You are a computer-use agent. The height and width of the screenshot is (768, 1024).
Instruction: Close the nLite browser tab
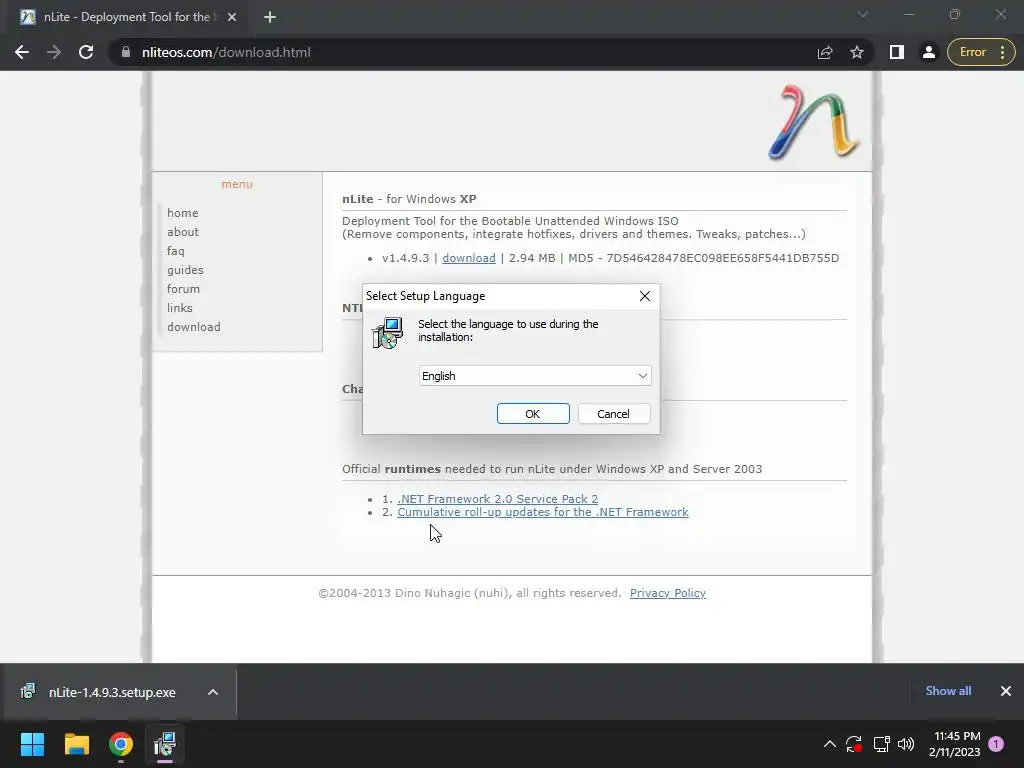point(232,17)
